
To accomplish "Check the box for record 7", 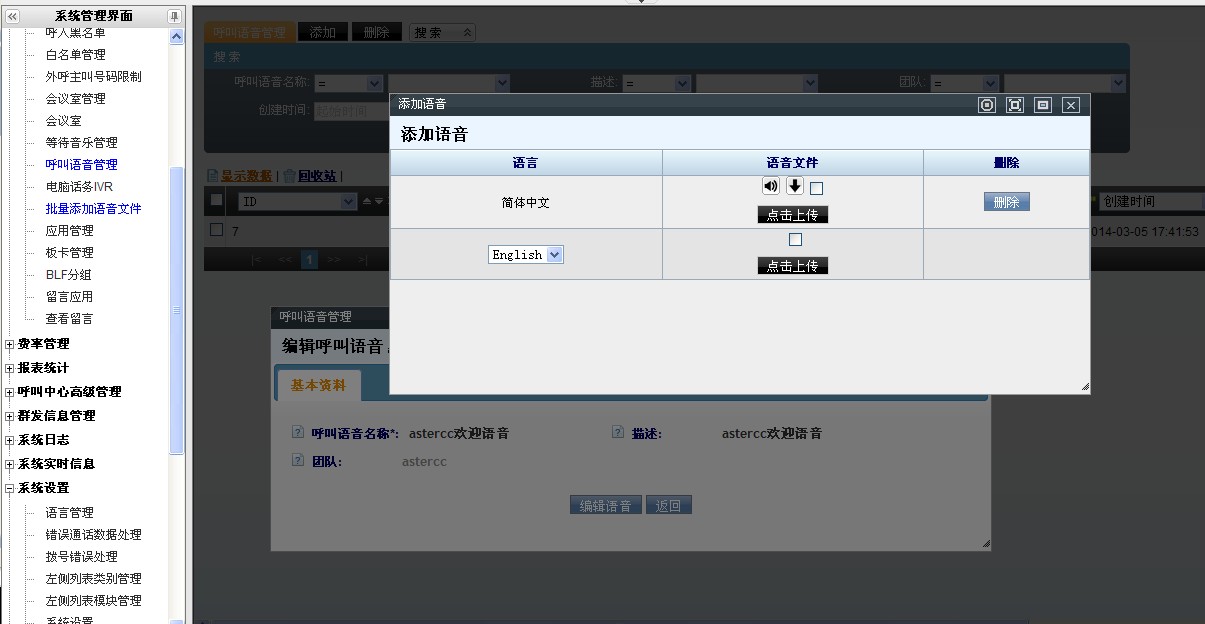I will (217, 230).
